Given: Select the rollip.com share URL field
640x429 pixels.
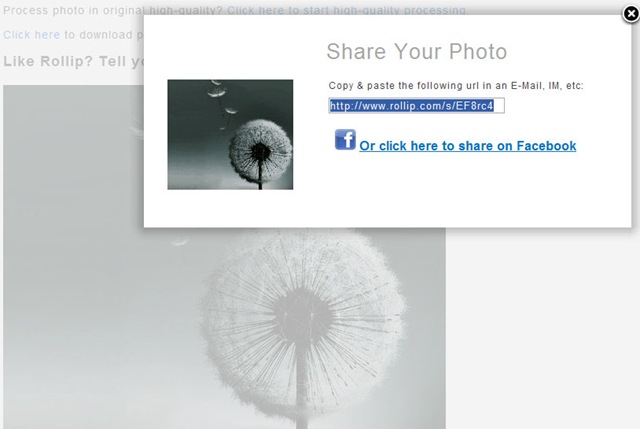Looking at the screenshot, I should [416, 106].
